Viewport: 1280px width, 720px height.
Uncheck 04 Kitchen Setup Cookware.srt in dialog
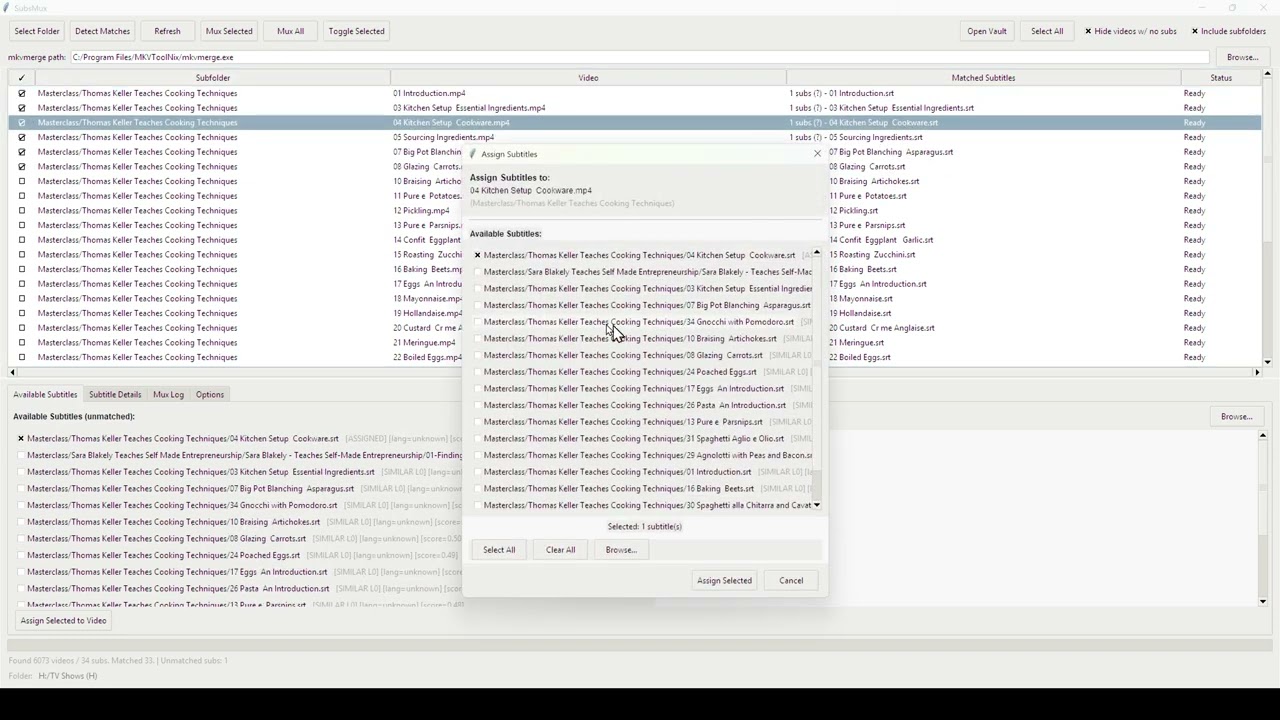coord(477,255)
